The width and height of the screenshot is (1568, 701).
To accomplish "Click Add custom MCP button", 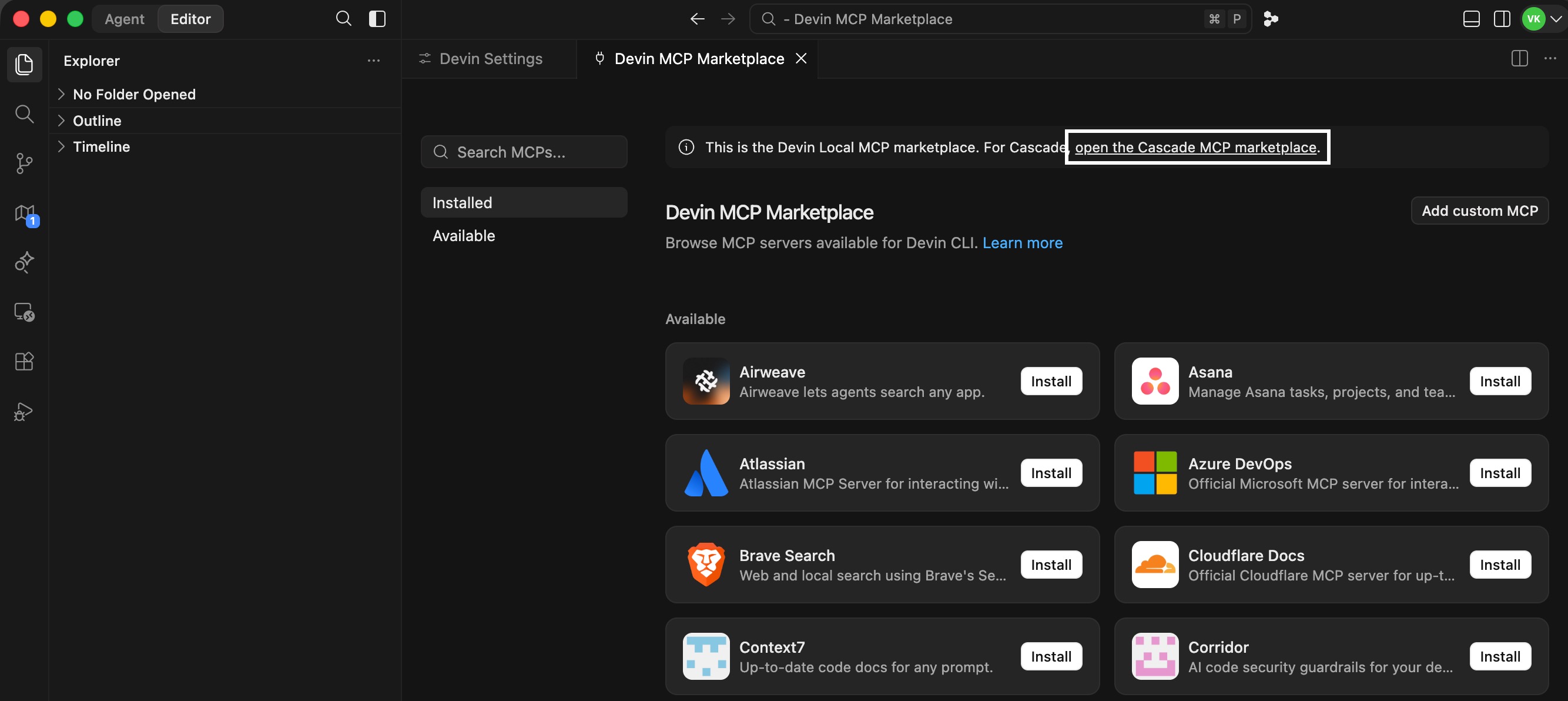I will (x=1479, y=211).
